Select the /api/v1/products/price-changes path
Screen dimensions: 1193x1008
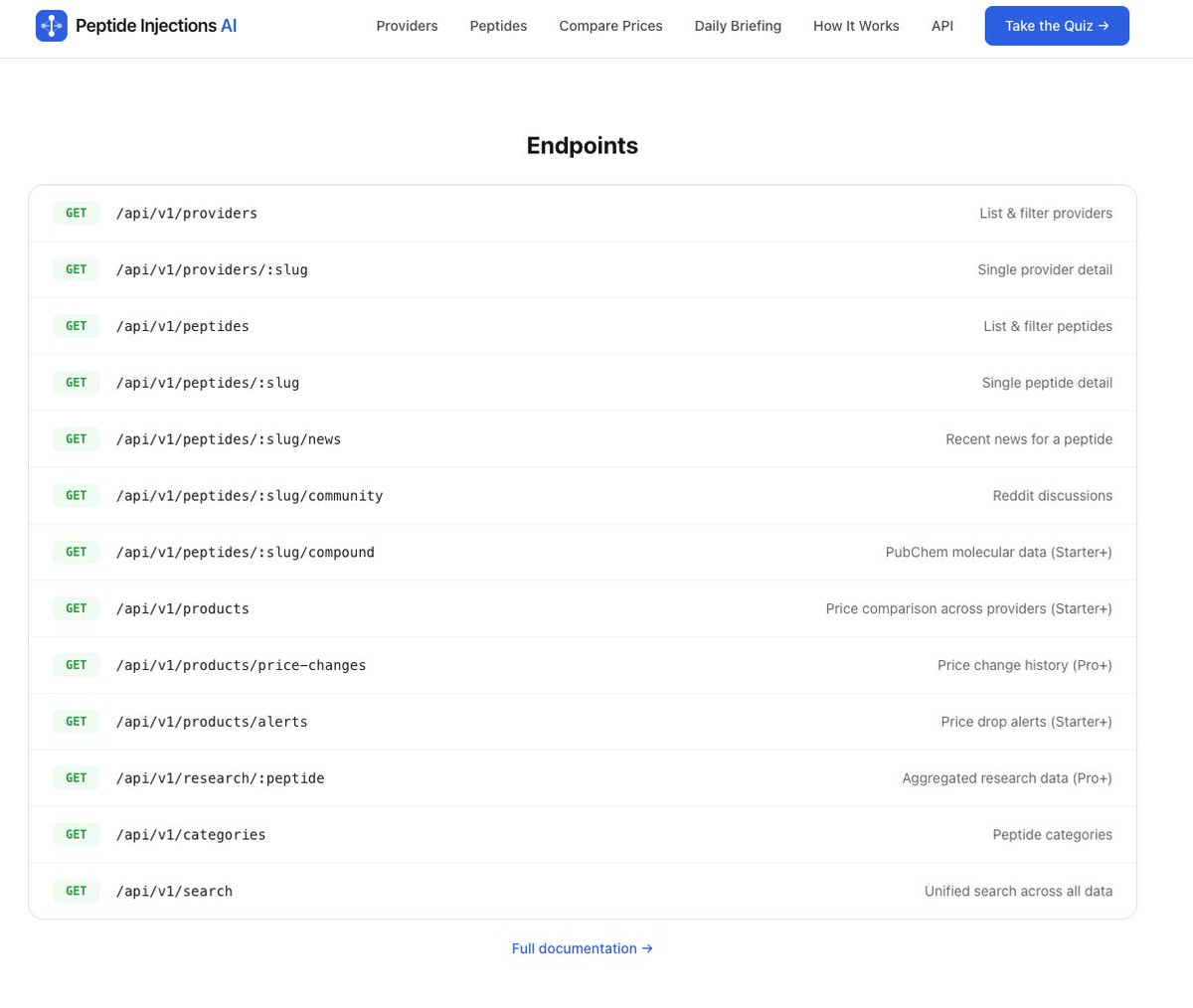tap(242, 665)
